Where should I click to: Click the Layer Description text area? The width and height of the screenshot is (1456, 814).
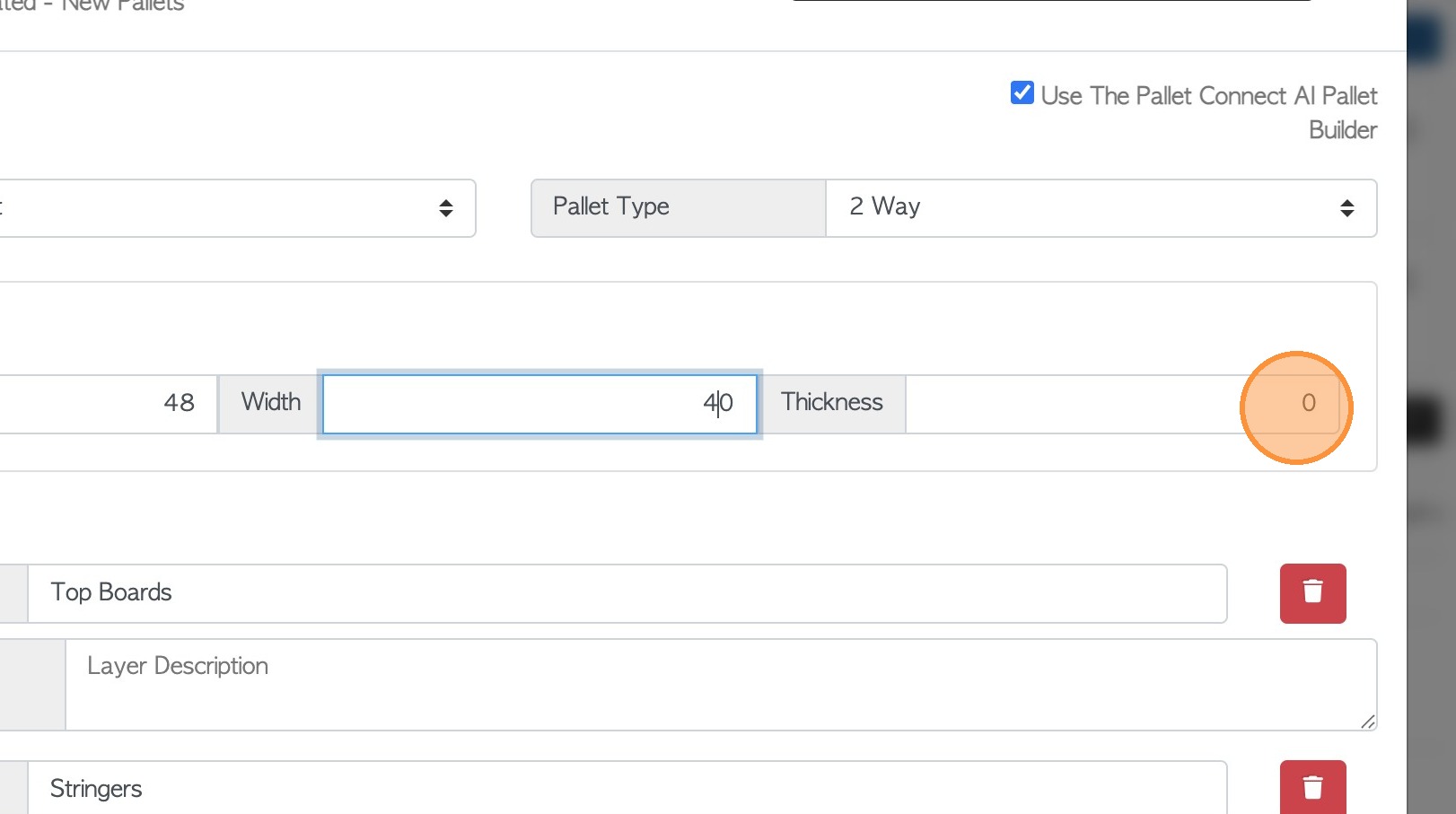pos(720,684)
